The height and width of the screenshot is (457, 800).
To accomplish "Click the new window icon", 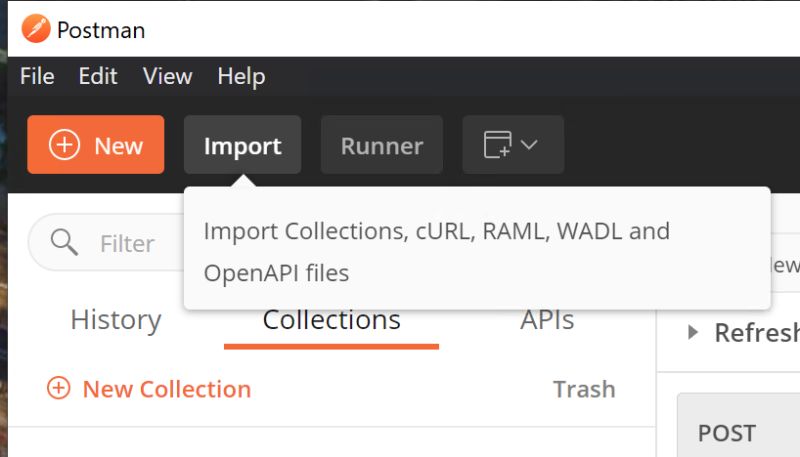I will click(497, 144).
